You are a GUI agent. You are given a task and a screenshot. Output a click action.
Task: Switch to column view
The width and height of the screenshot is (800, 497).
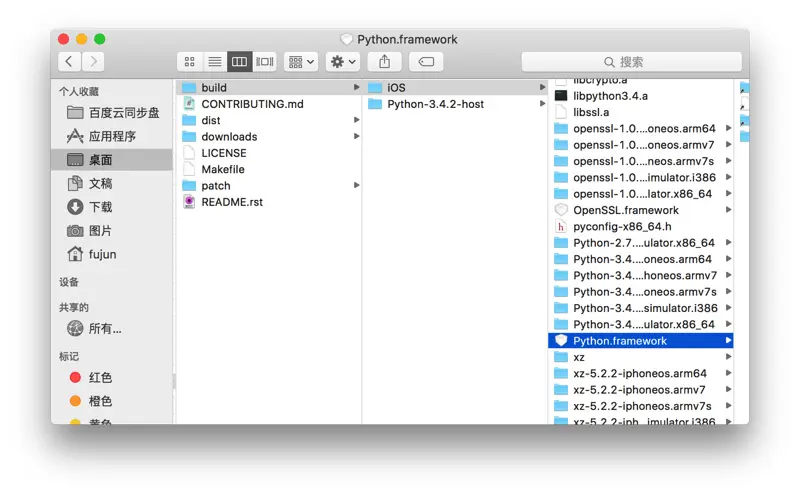[239, 62]
